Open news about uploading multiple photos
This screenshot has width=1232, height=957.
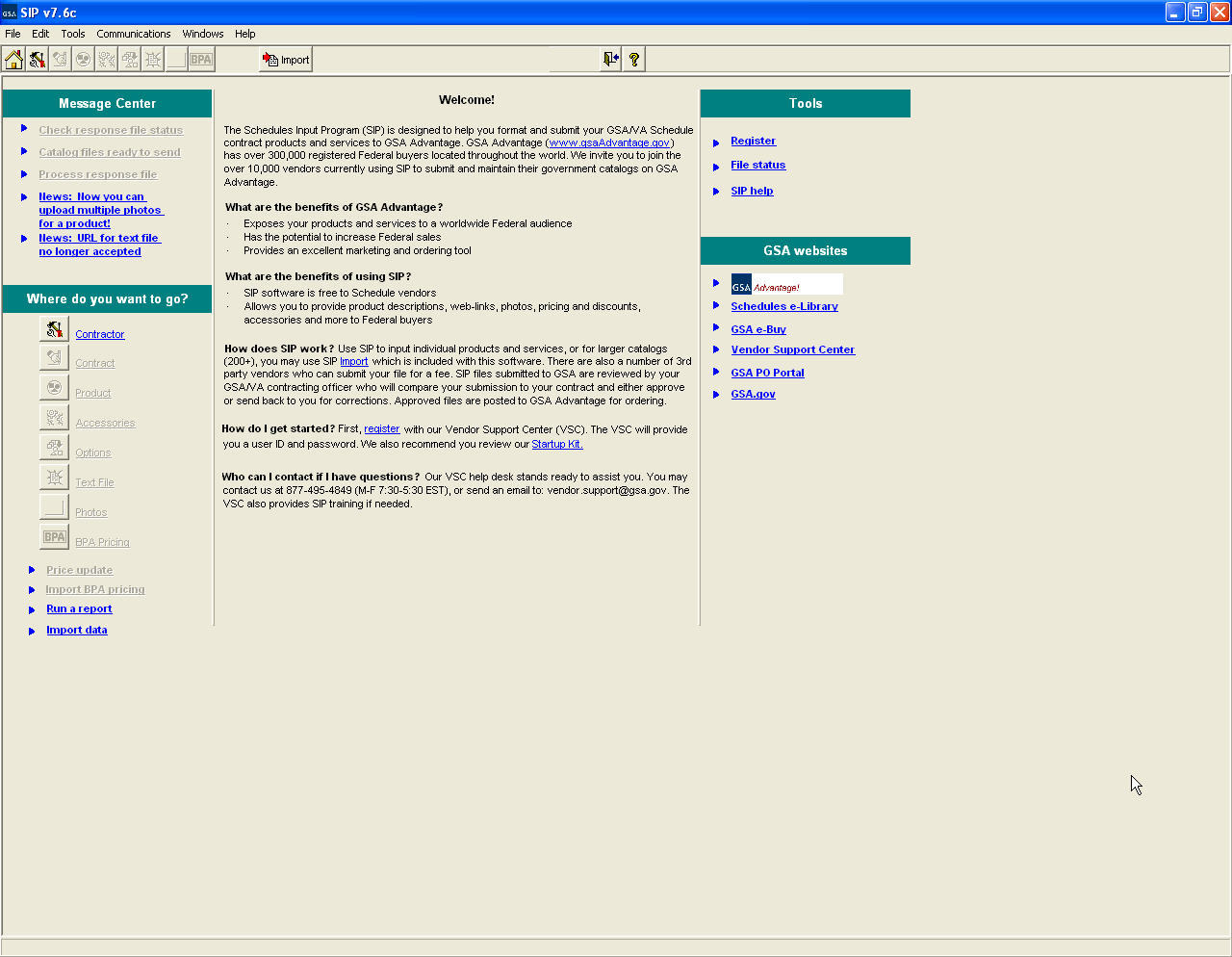coord(101,210)
